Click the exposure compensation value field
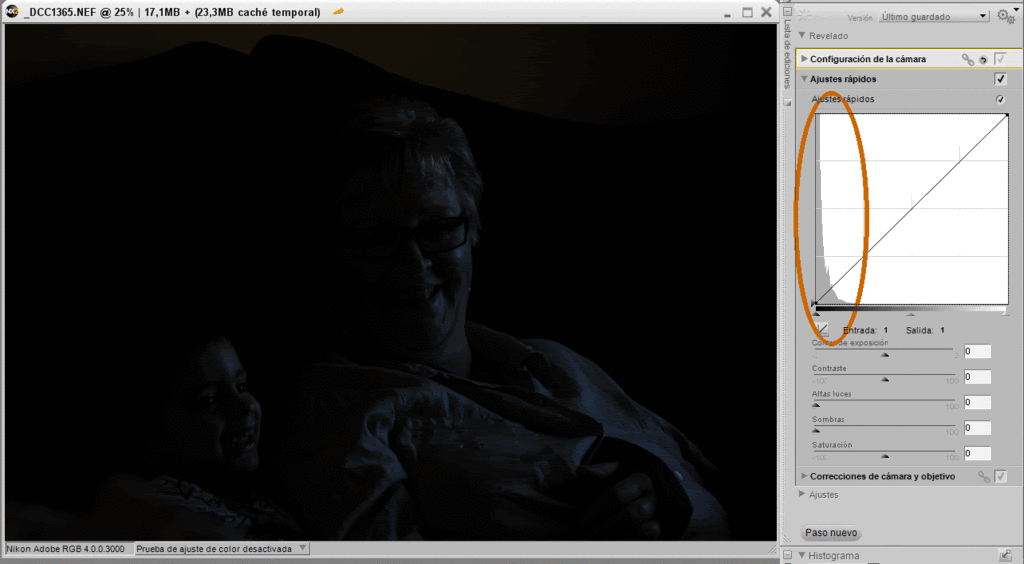1024x564 pixels. point(977,351)
